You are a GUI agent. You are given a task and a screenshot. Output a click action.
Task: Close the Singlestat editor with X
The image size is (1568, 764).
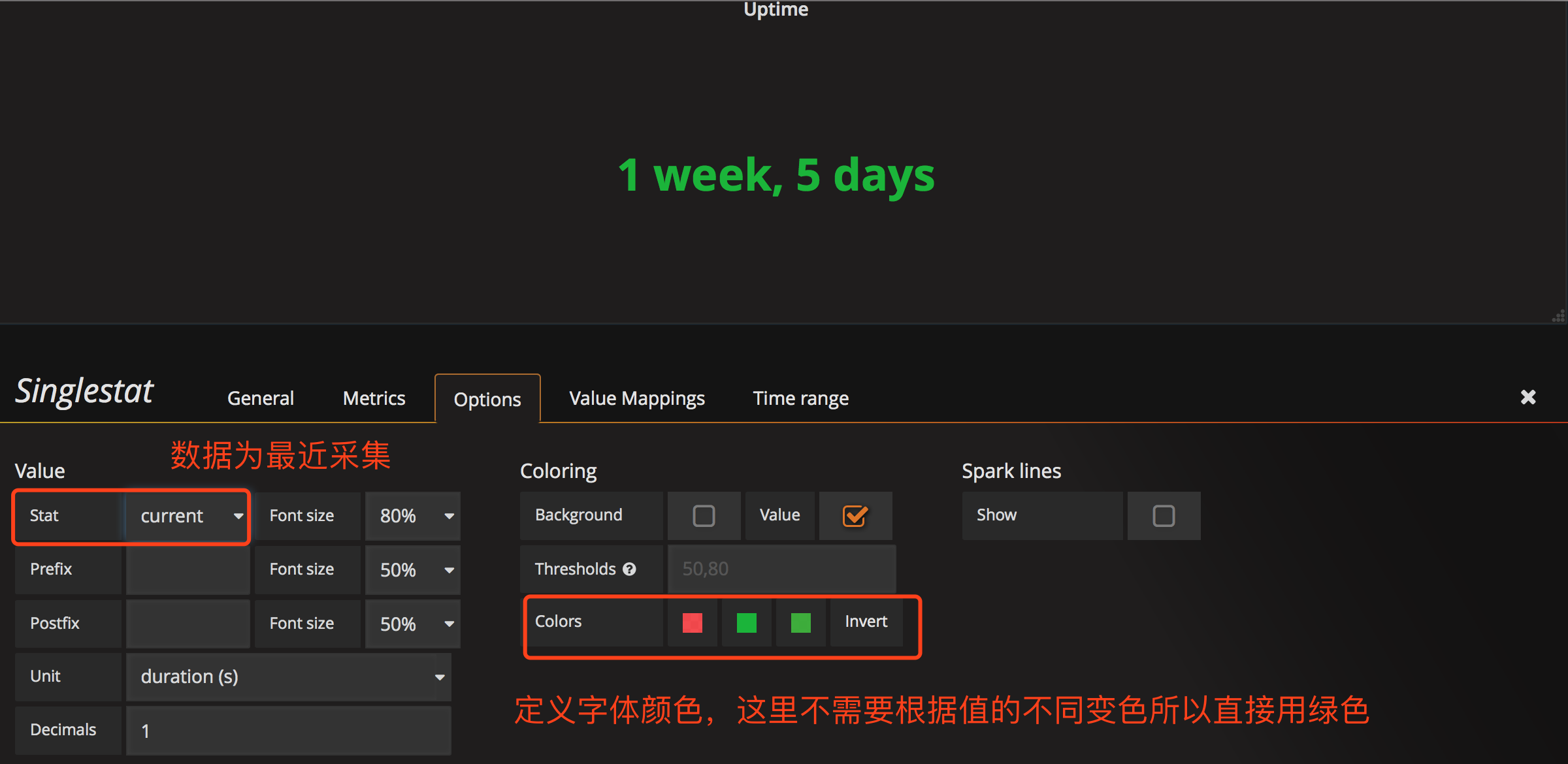pos(1527,397)
